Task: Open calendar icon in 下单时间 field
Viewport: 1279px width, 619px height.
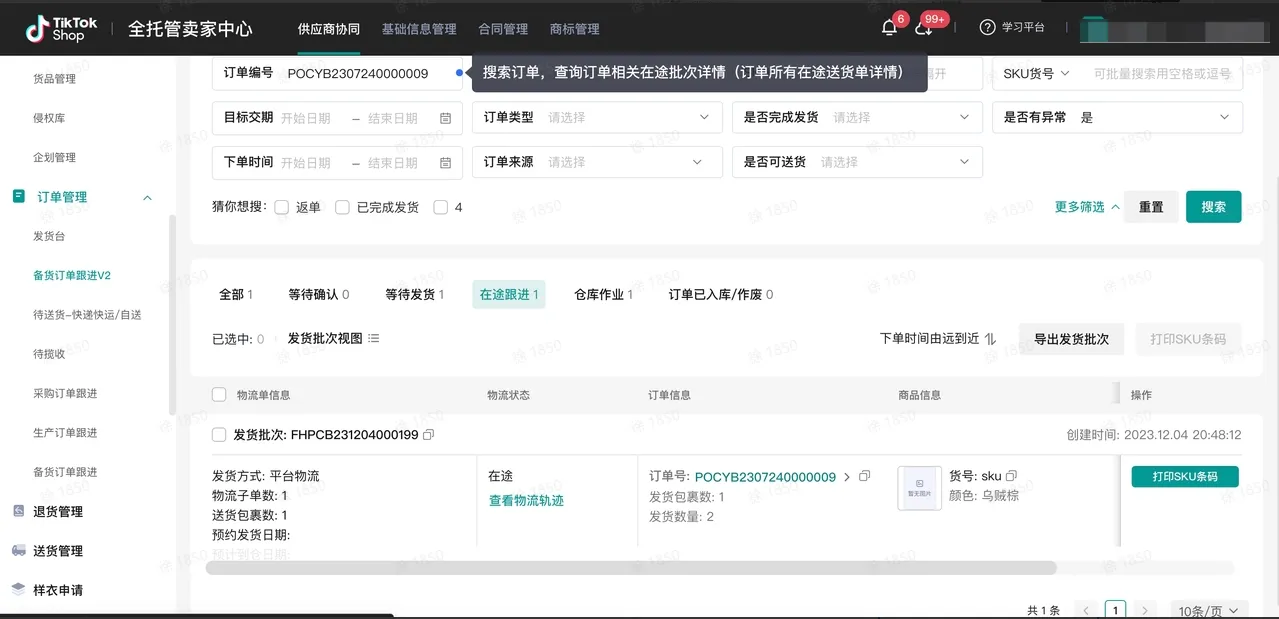Action: (x=446, y=163)
